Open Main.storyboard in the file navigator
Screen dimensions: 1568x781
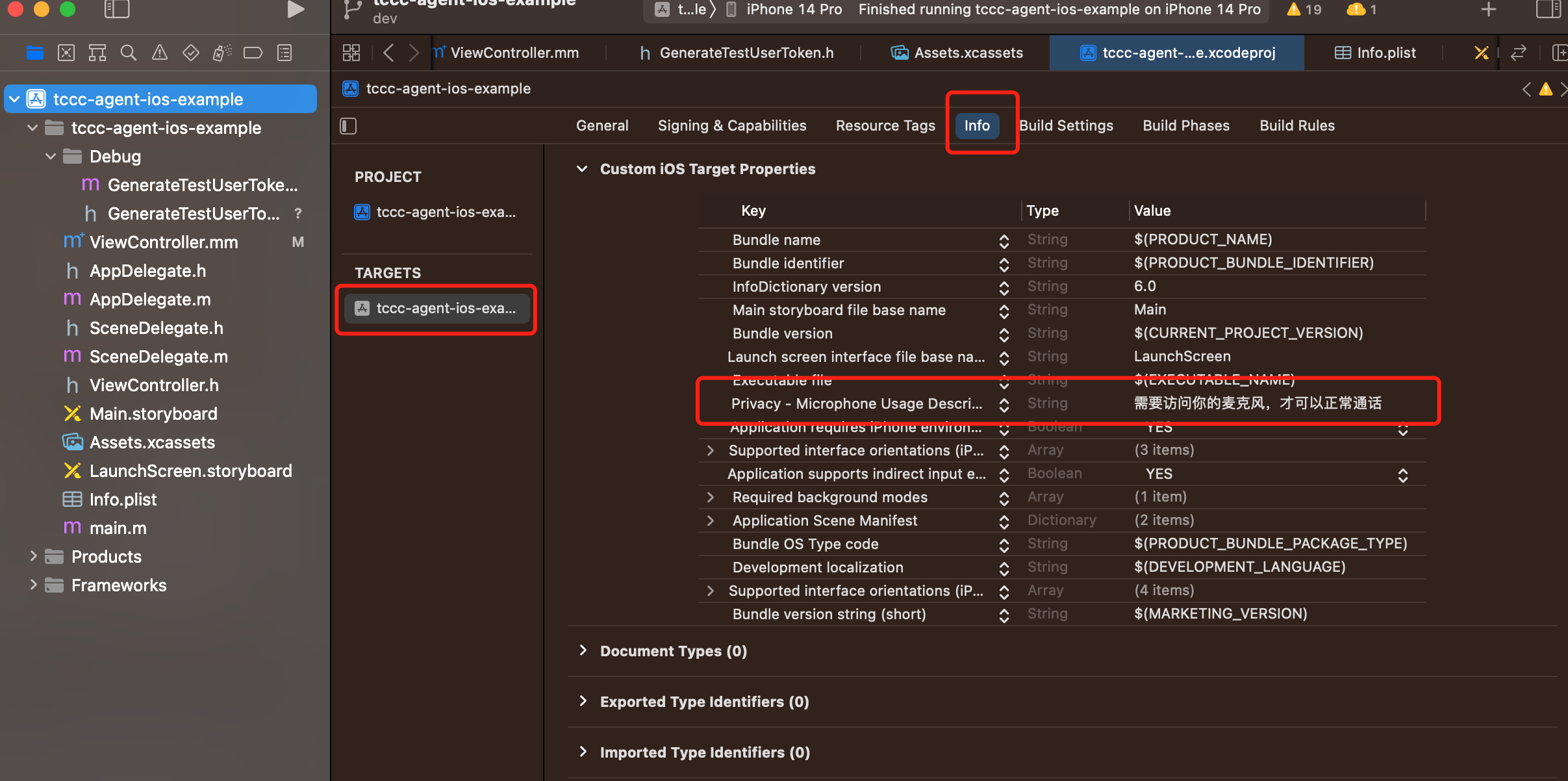[x=153, y=414]
